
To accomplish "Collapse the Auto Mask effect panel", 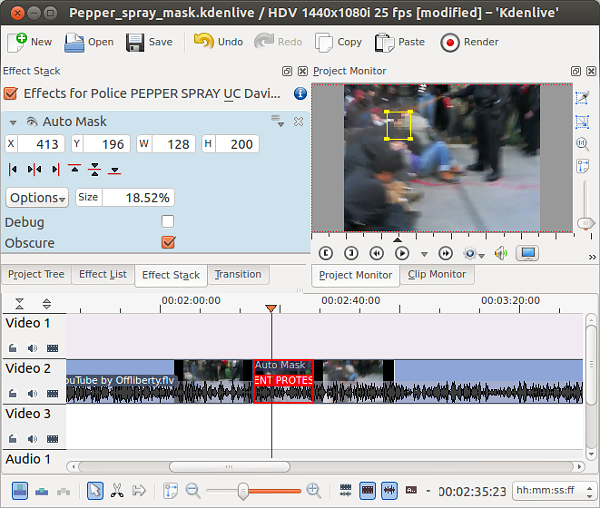I will point(12,122).
